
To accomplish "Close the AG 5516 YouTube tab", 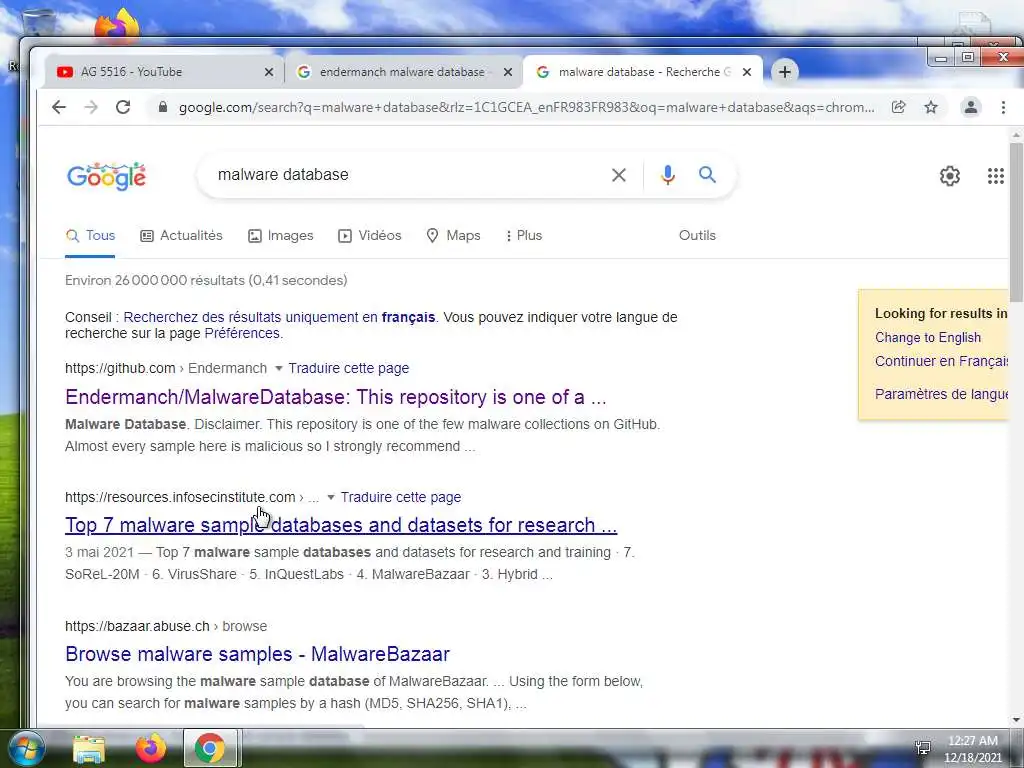I will click(268, 72).
